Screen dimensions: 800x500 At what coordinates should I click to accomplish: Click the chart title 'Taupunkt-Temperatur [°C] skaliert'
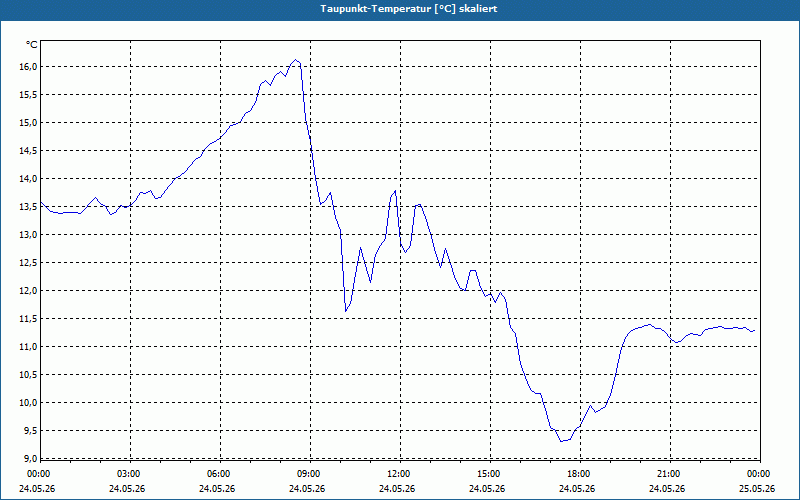409,9
